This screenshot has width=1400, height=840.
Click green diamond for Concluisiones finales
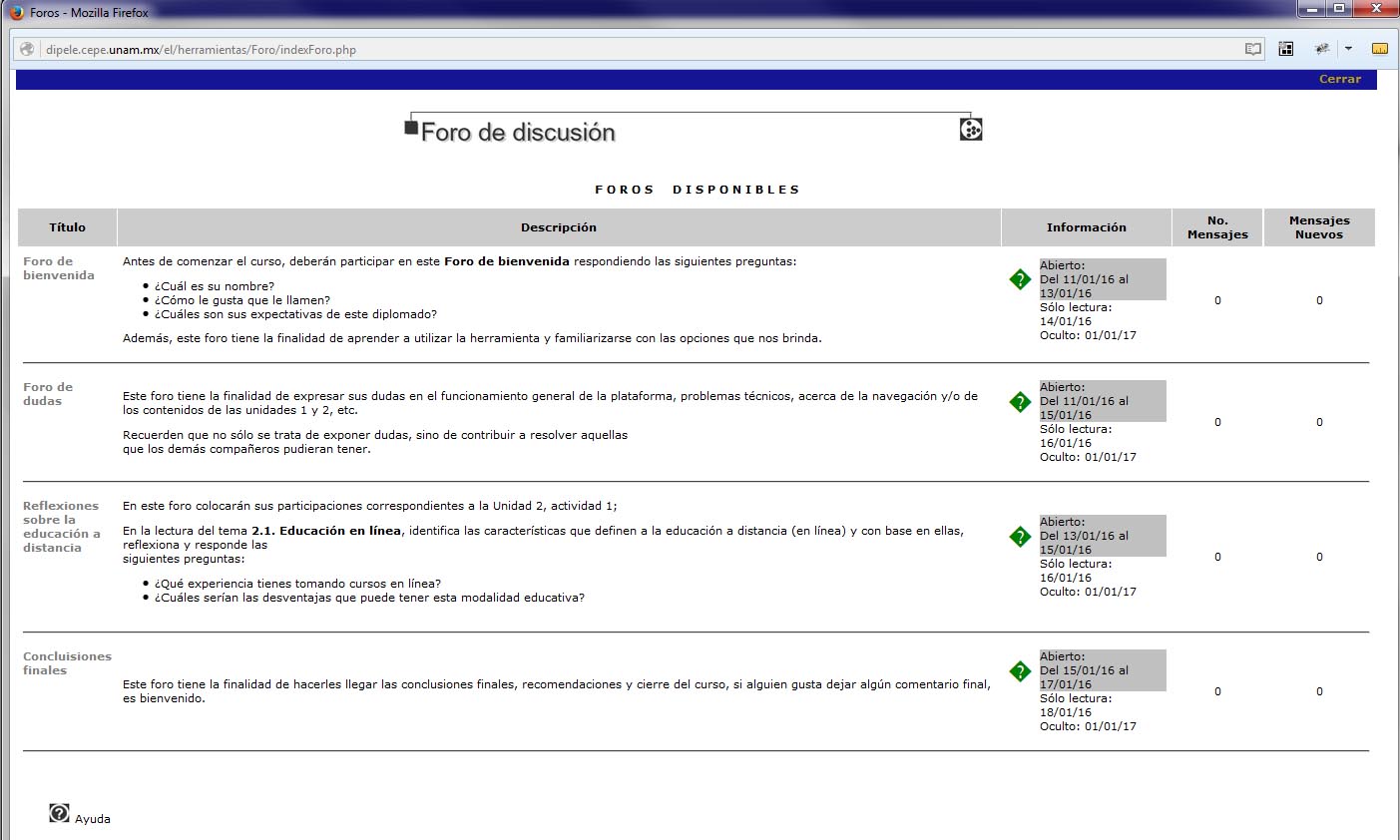coord(1020,671)
